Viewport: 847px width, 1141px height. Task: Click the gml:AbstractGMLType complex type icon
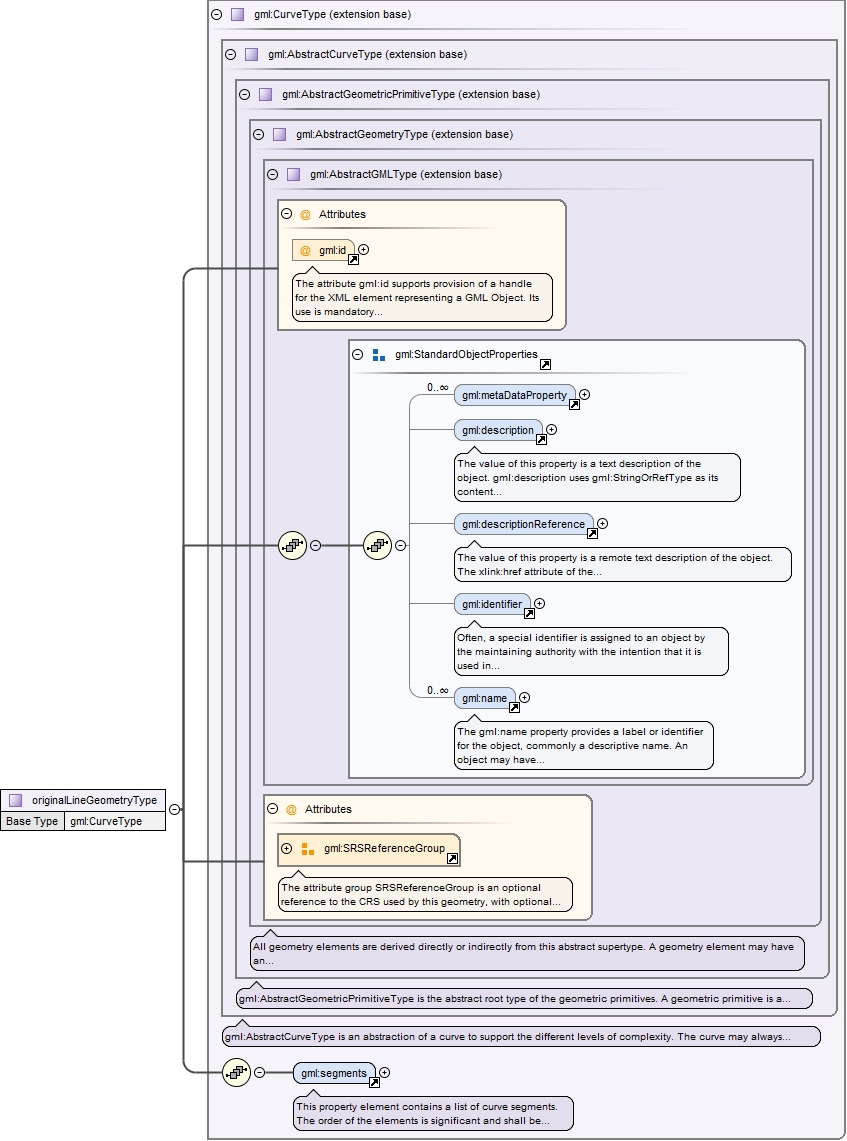293,174
